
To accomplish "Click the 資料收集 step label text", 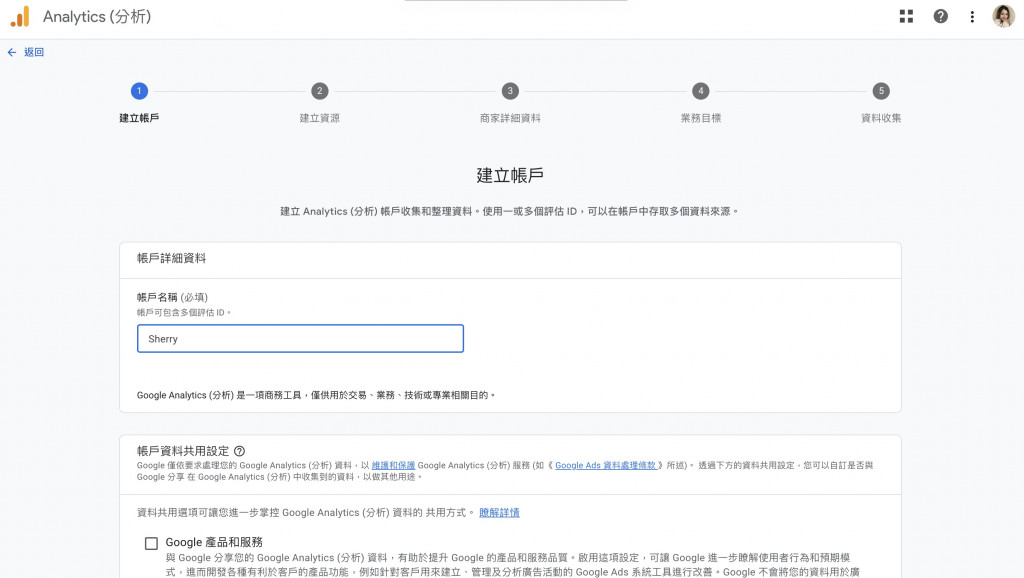I will point(881,118).
